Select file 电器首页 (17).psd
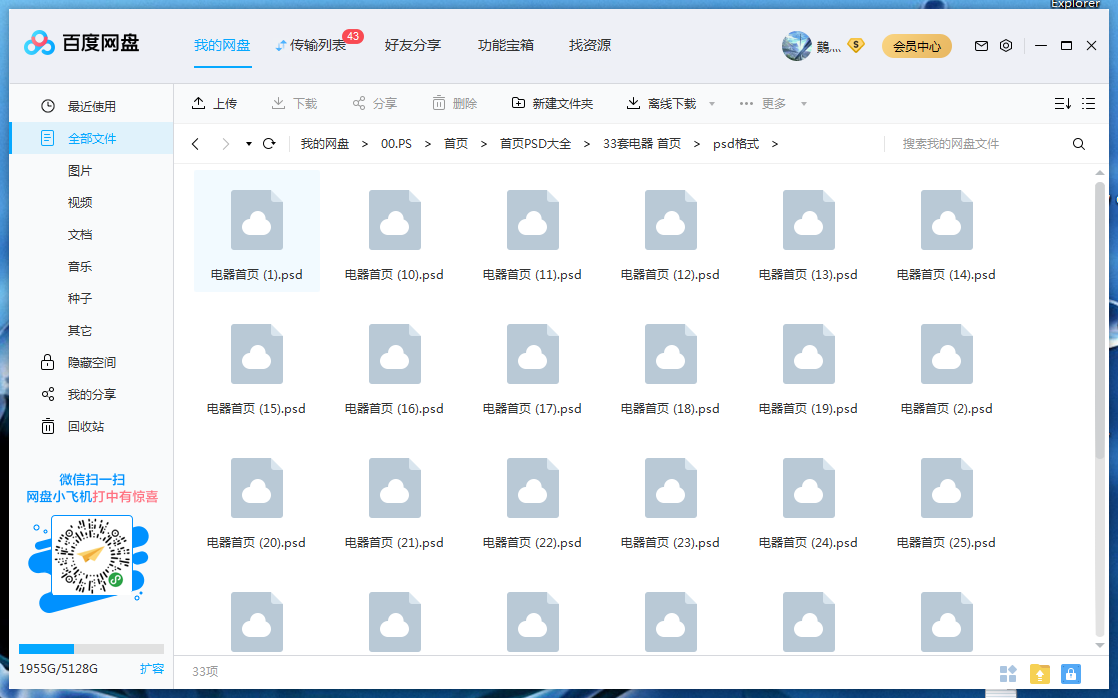The height and width of the screenshot is (698, 1118). coord(532,369)
